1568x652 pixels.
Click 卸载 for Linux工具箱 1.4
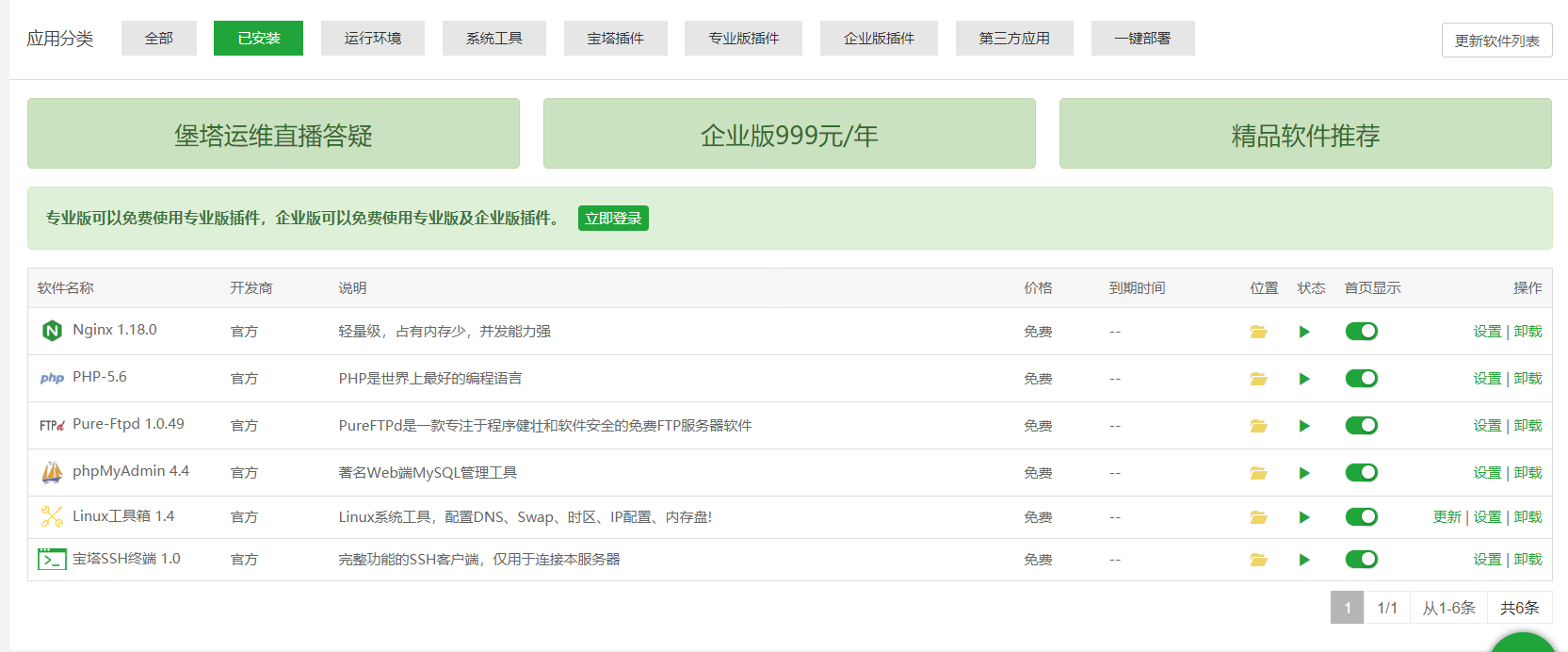tap(1528, 517)
